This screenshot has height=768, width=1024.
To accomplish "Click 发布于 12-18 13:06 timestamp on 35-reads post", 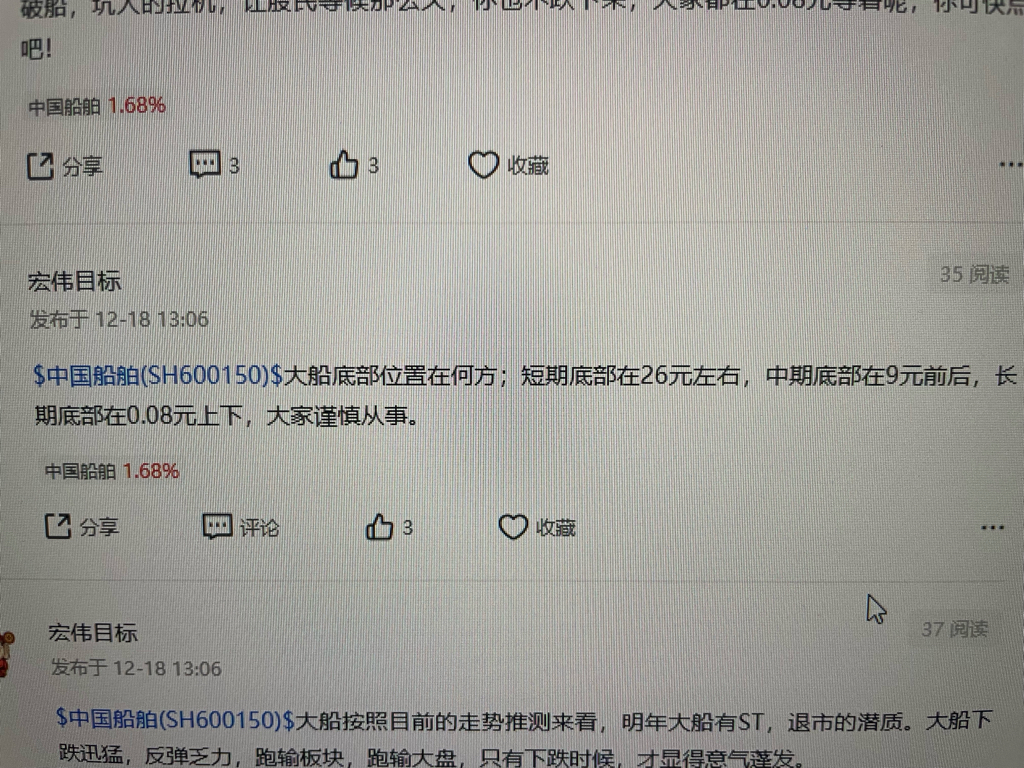I will [119, 319].
